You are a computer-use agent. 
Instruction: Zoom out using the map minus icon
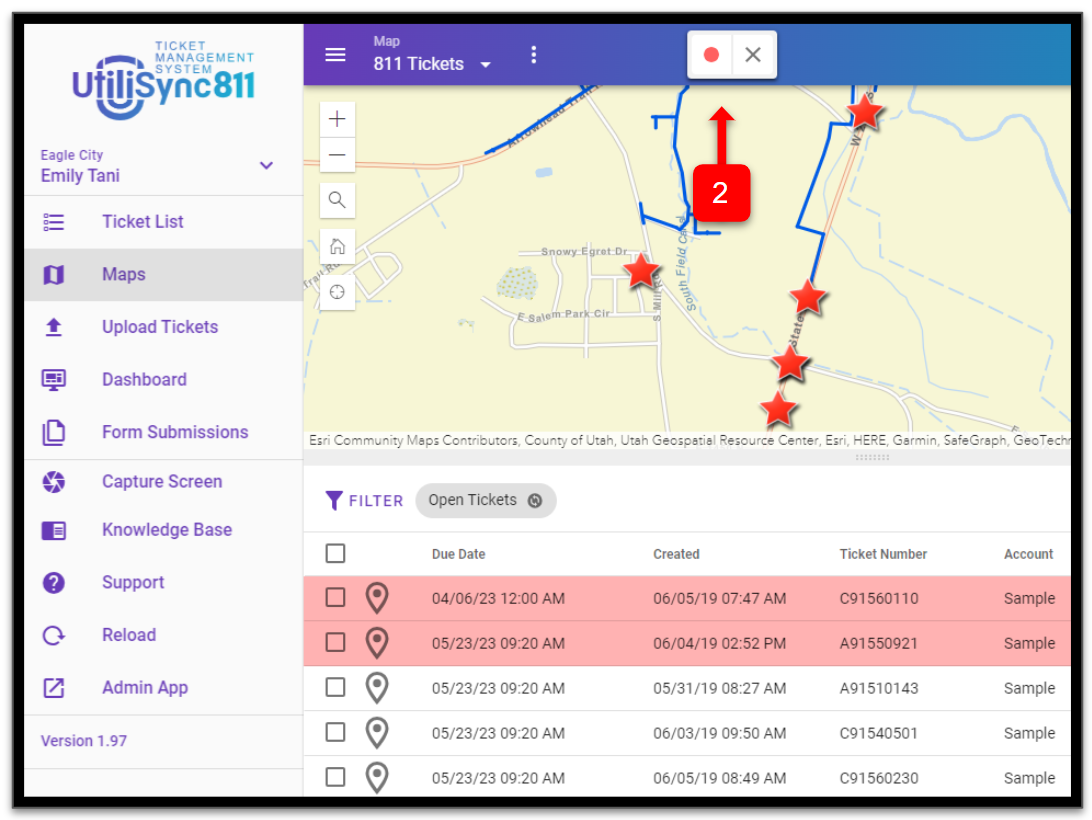pos(337,155)
